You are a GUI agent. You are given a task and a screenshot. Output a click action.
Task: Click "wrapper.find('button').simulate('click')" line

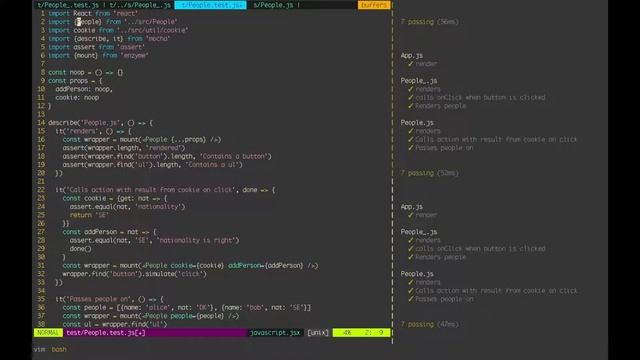click(135, 274)
